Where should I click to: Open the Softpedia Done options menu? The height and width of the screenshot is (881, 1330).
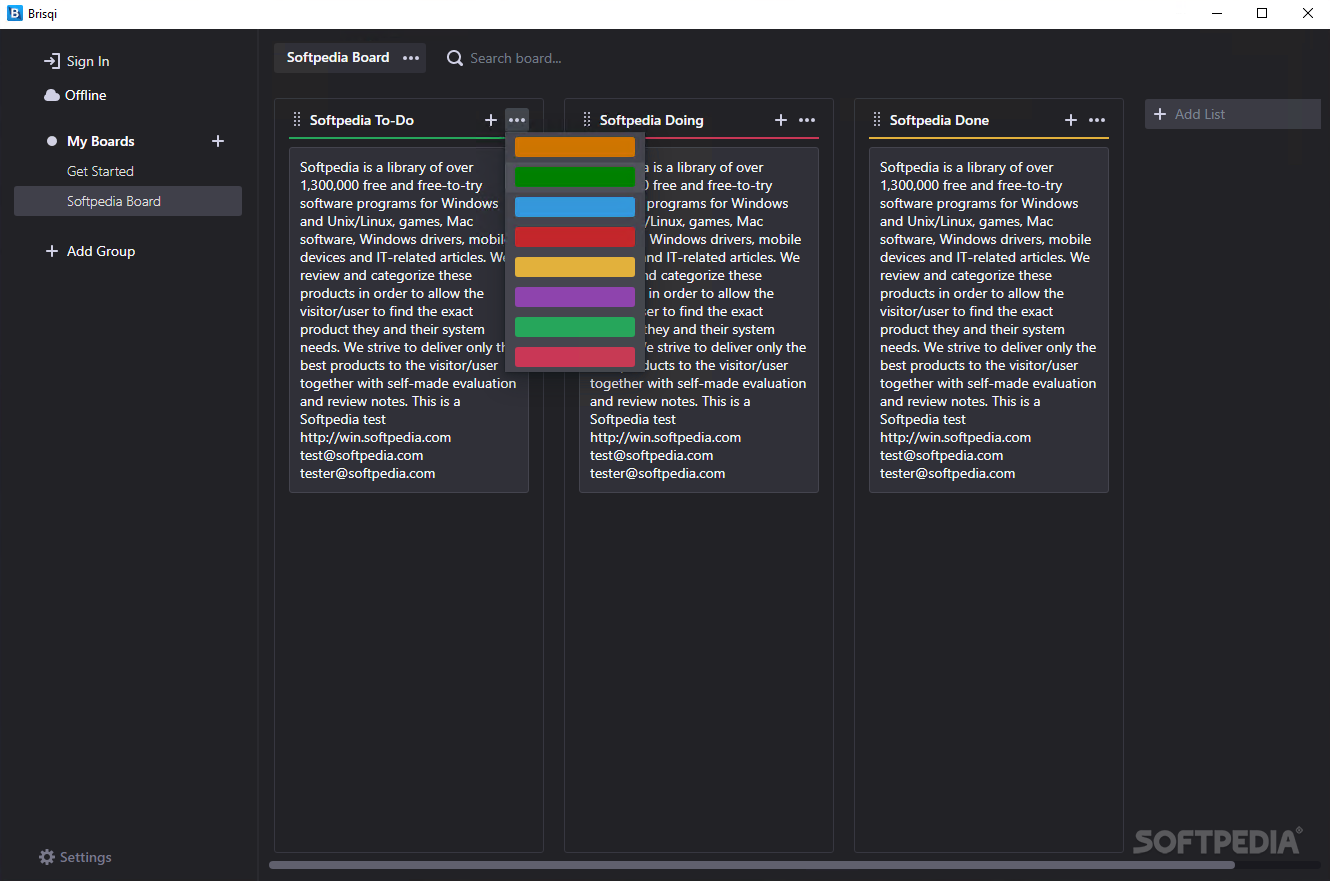(1097, 120)
